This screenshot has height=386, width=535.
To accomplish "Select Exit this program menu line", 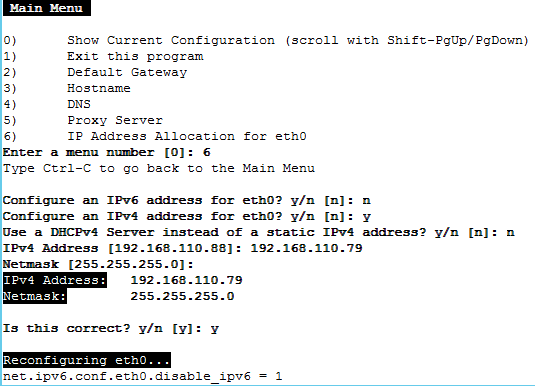I will [103, 56].
